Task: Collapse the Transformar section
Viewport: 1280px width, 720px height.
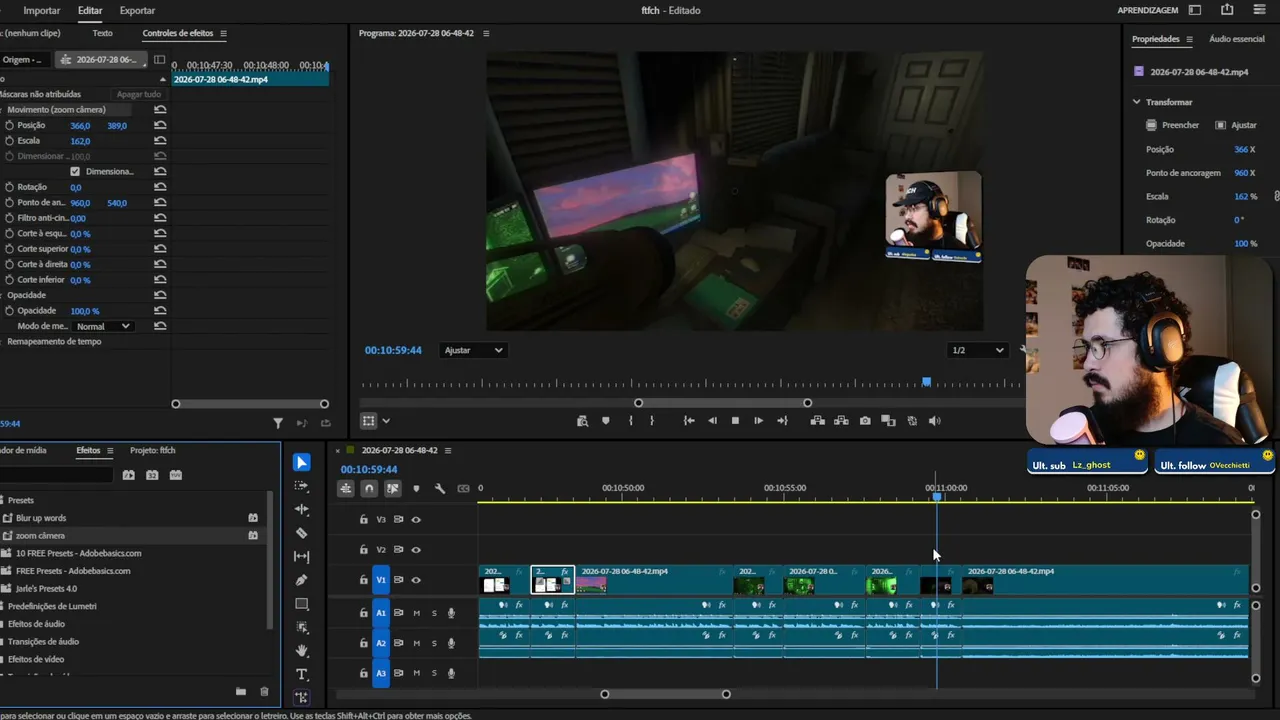Action: pos(1136,102)
